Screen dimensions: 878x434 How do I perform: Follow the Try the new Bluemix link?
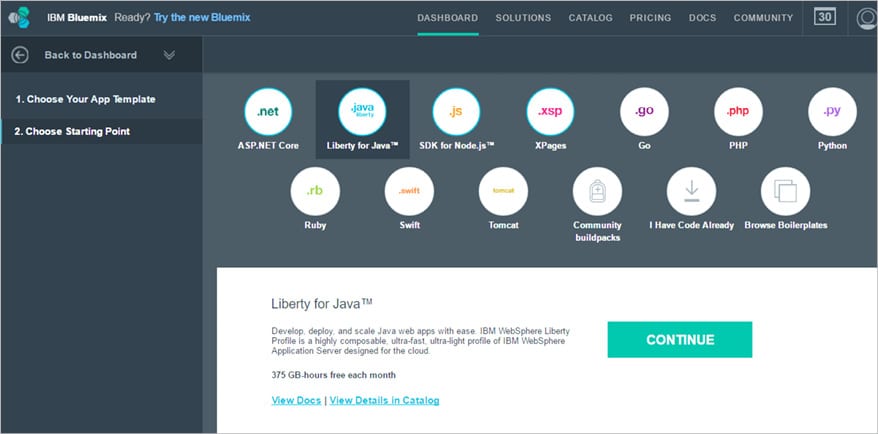pos(202,17)
